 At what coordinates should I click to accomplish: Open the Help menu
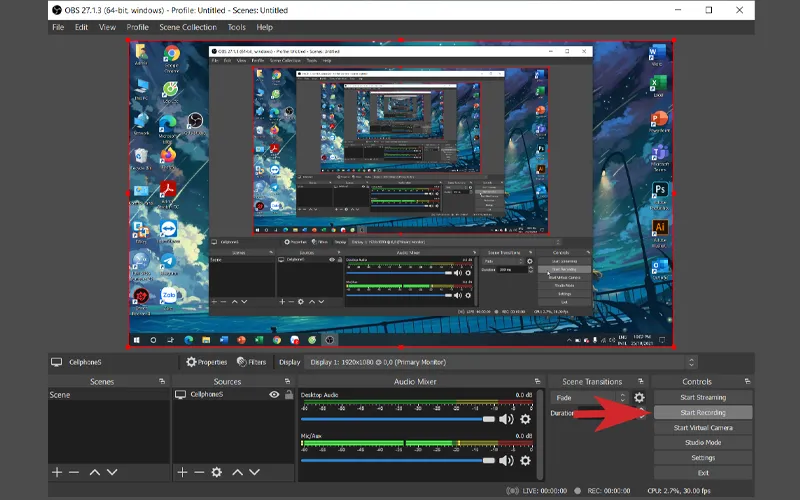pyautogui.click(x=265, y=27)
